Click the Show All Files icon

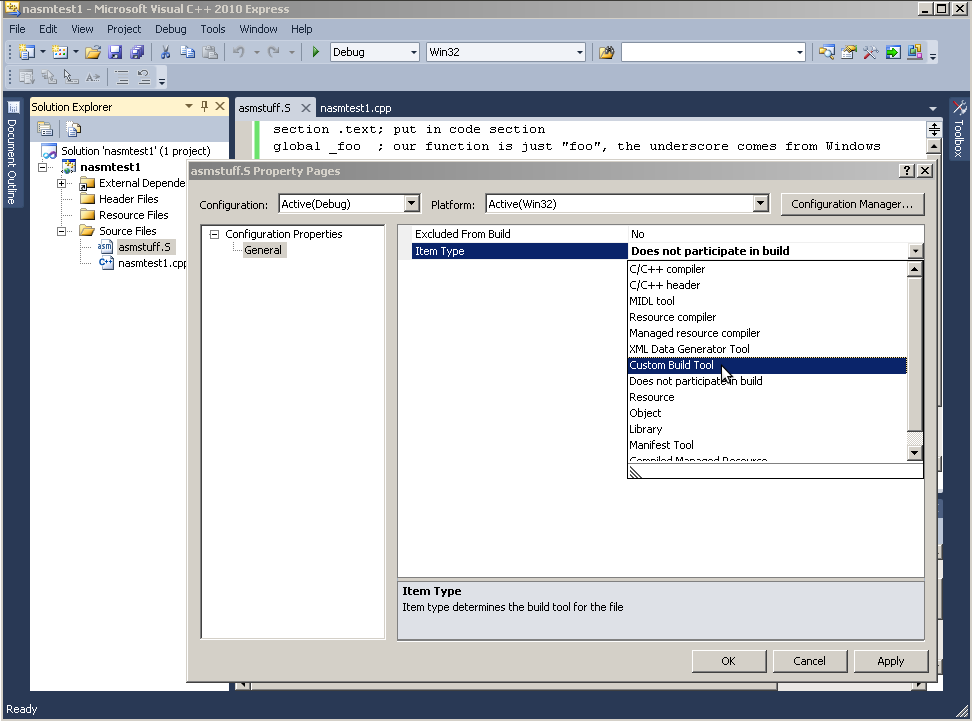[73, 129]
